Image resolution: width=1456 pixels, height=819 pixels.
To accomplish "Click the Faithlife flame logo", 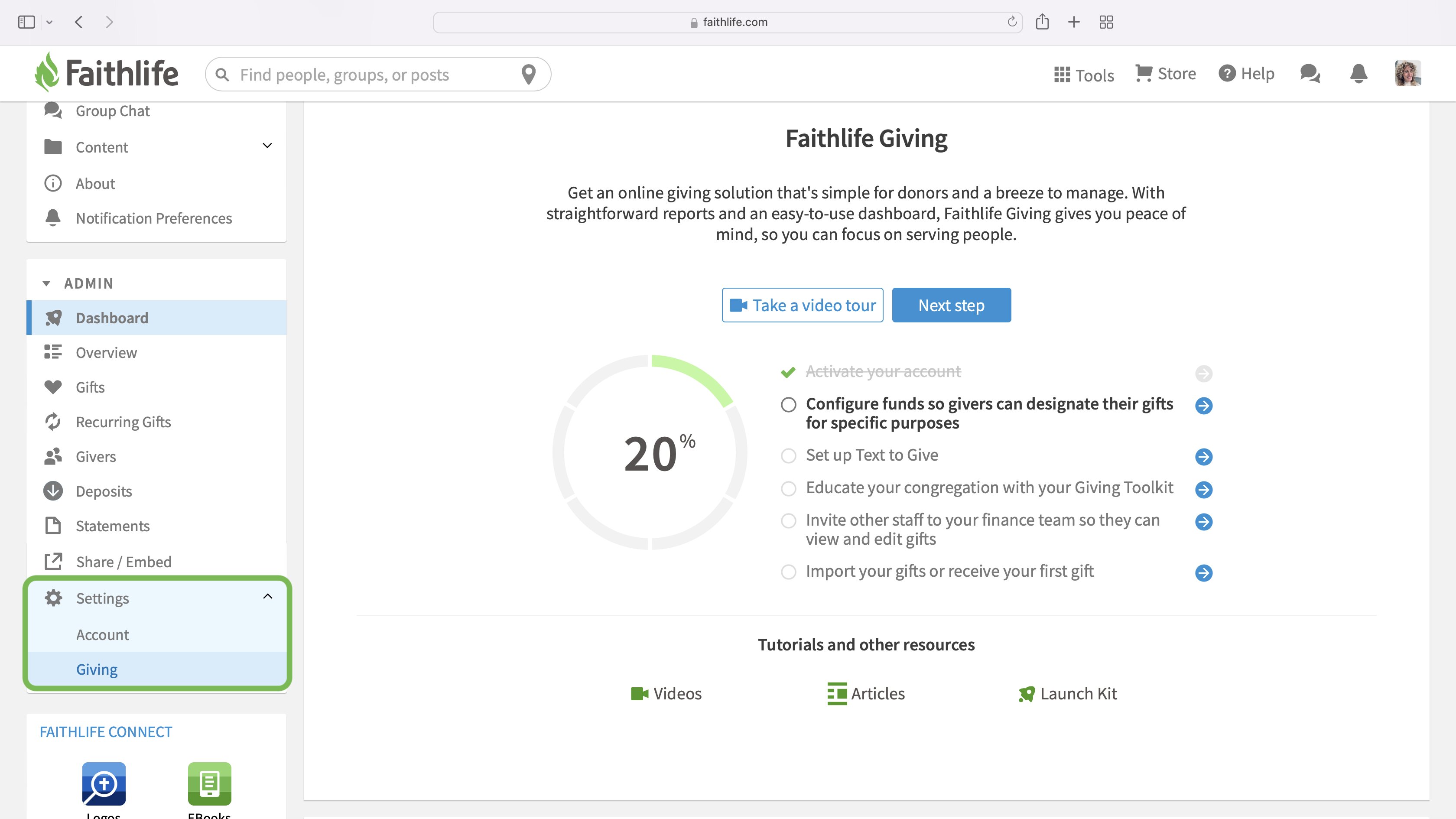I will pyautogui.click(x=46, y=72).
